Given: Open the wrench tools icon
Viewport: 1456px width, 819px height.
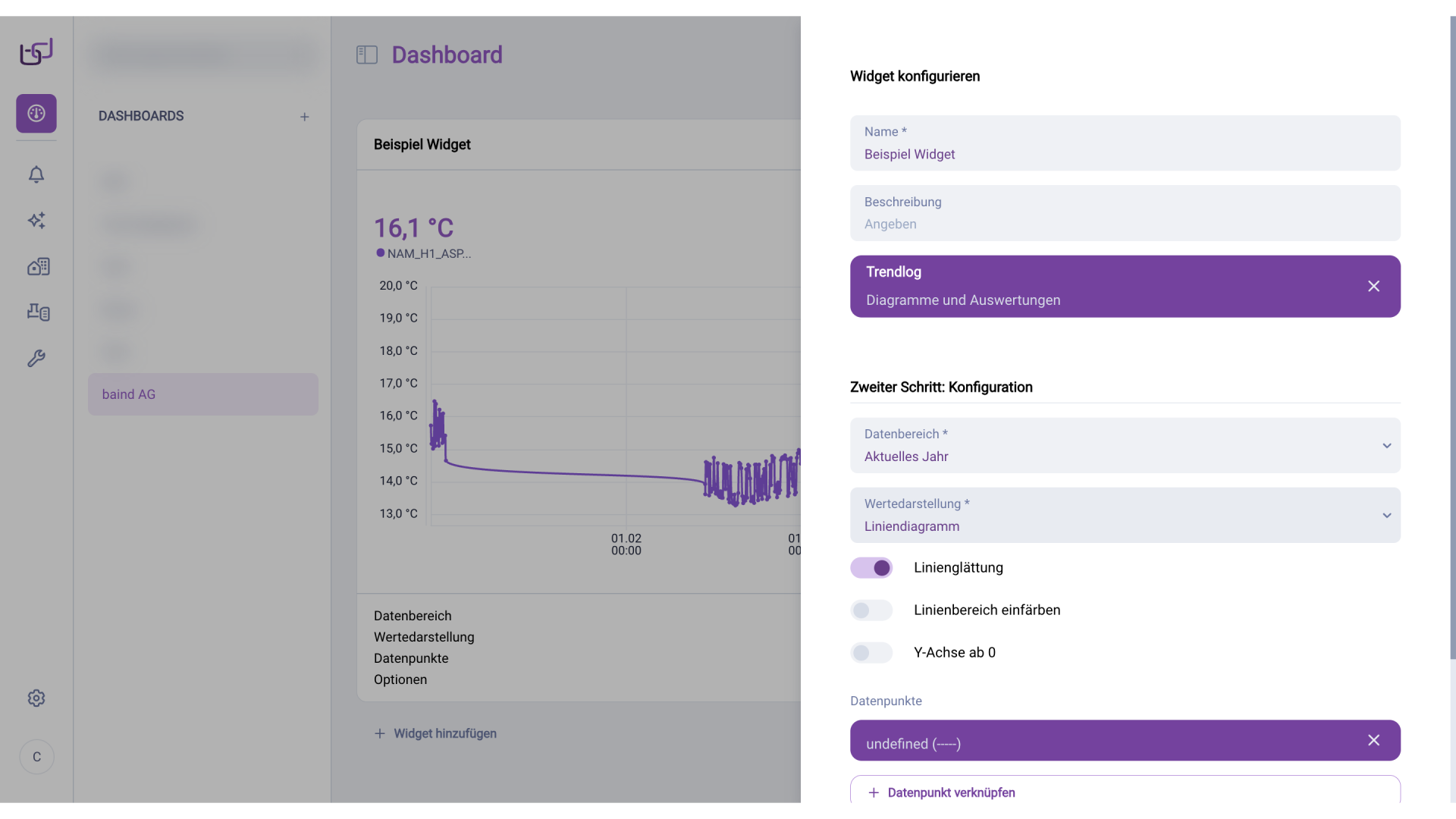Looking at the screenshot, I should coord(36,358).
